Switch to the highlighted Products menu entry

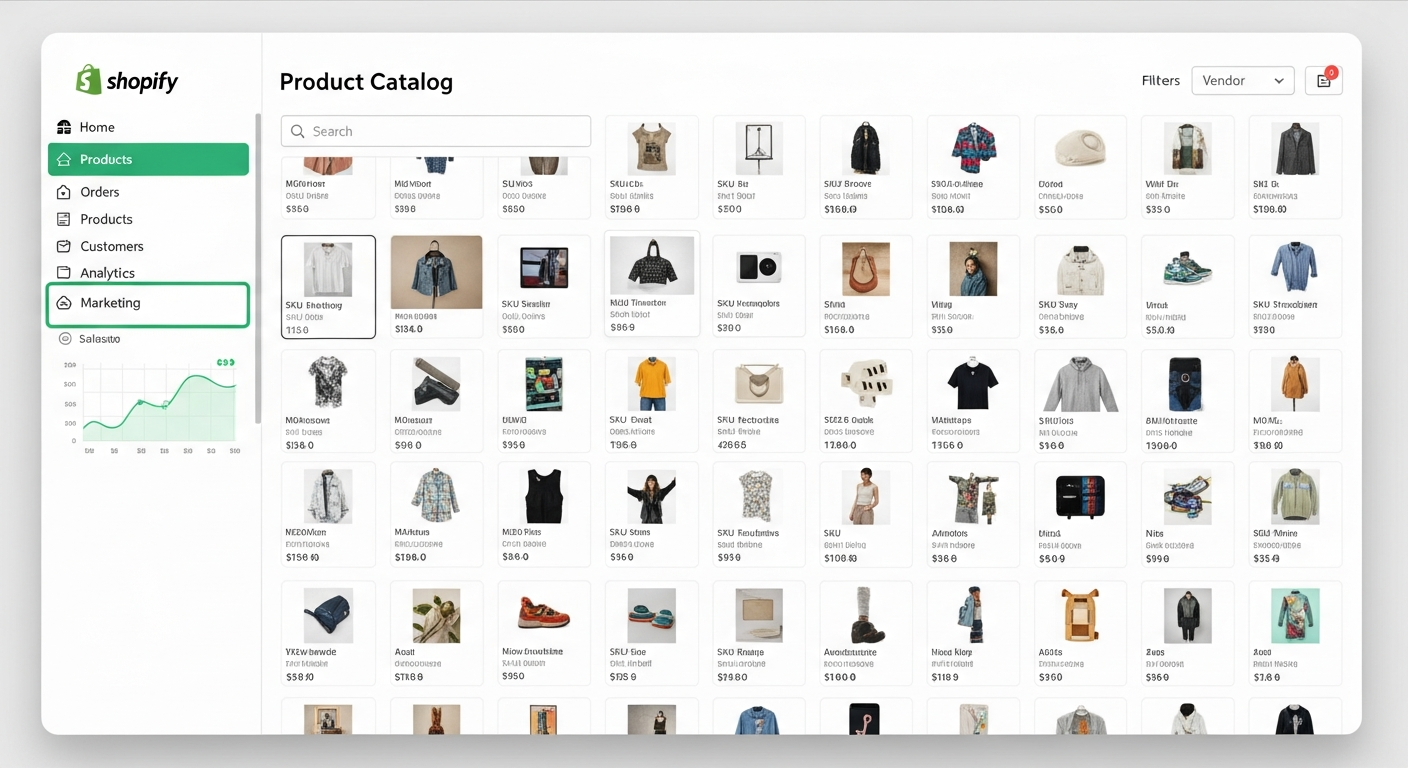[147, 159]
